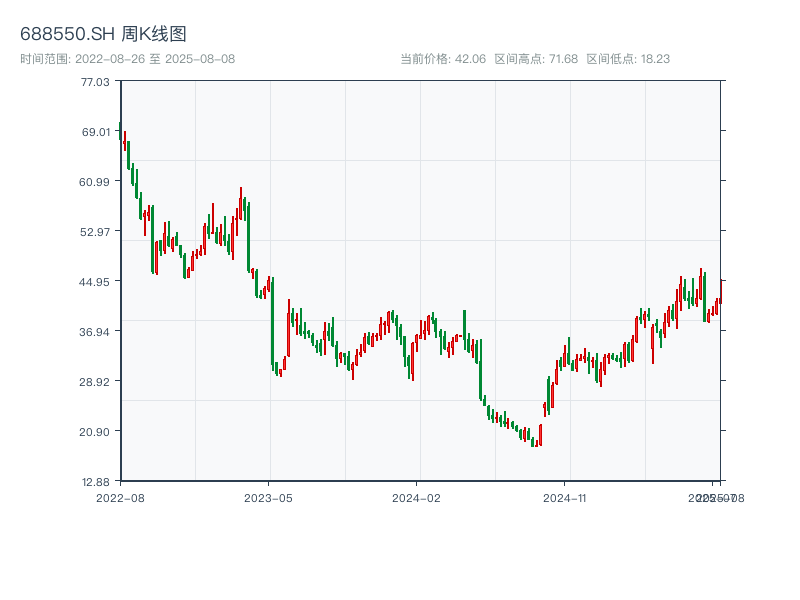
Task: Click the 当前价格 42.06 label
Action: click(443, 59)
